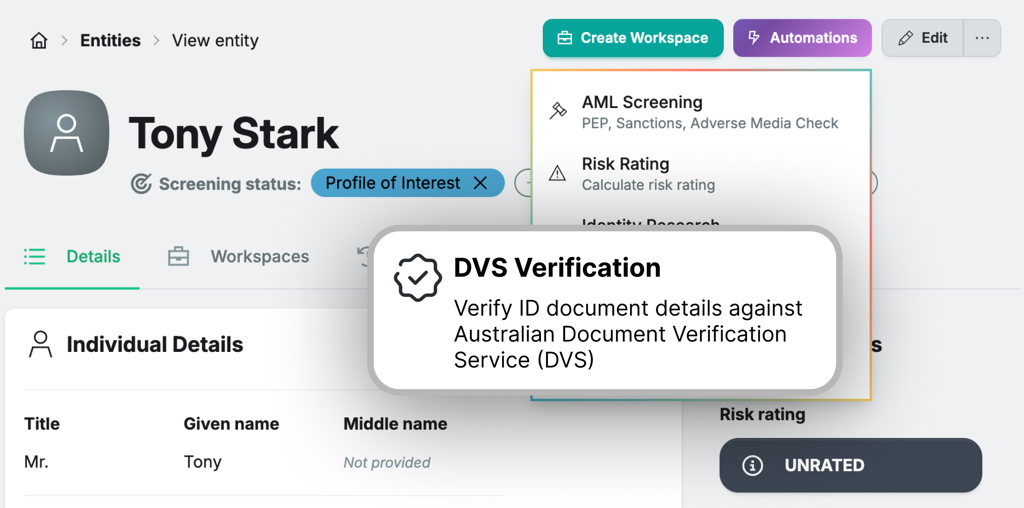
Task: Click the Individual Details person icon
Action: [x=40, y=344]
